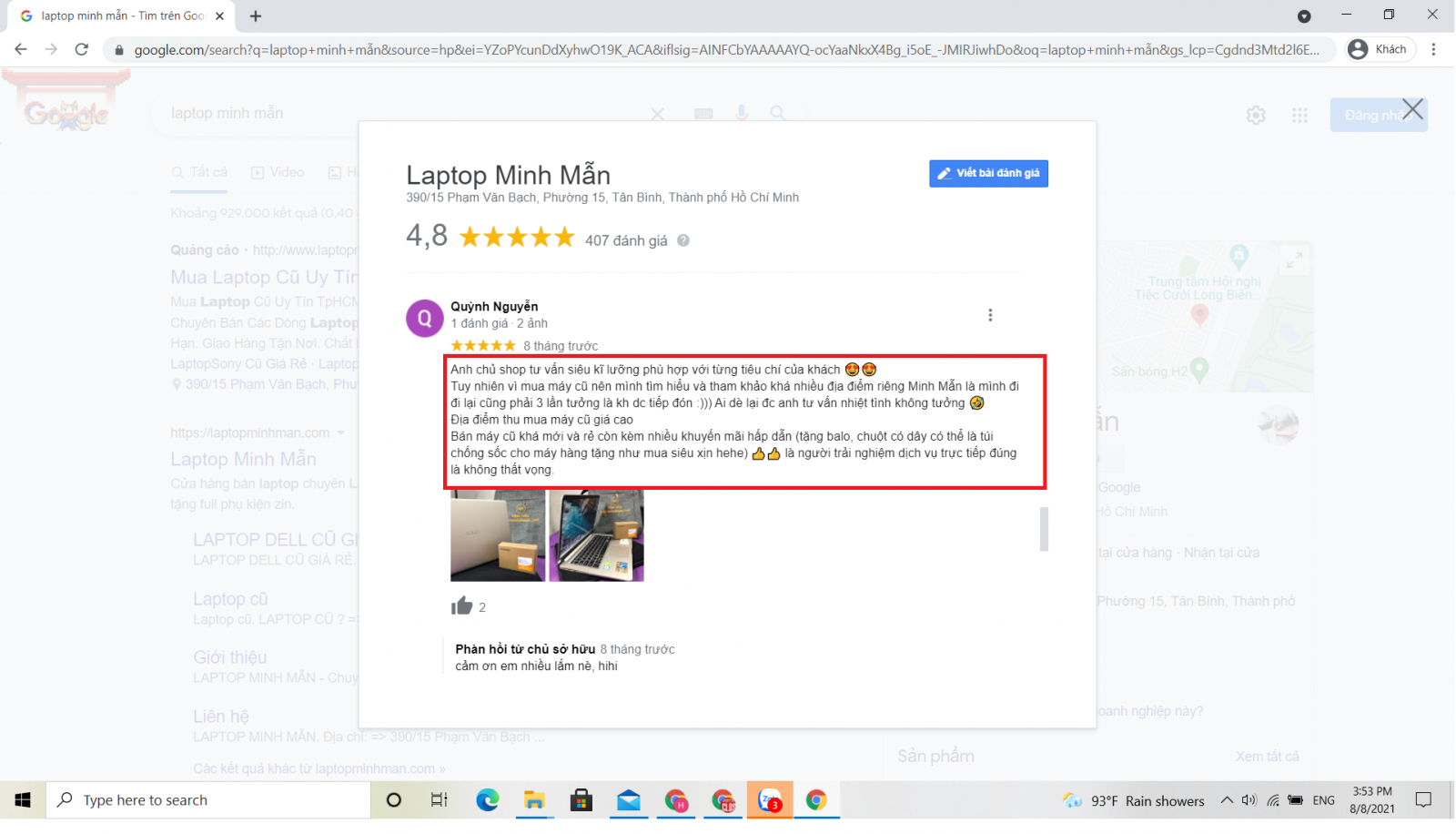Click the active Chrome icon on the taskbar
Screen dimensions: 1456x834
click(x=816, y=800)
